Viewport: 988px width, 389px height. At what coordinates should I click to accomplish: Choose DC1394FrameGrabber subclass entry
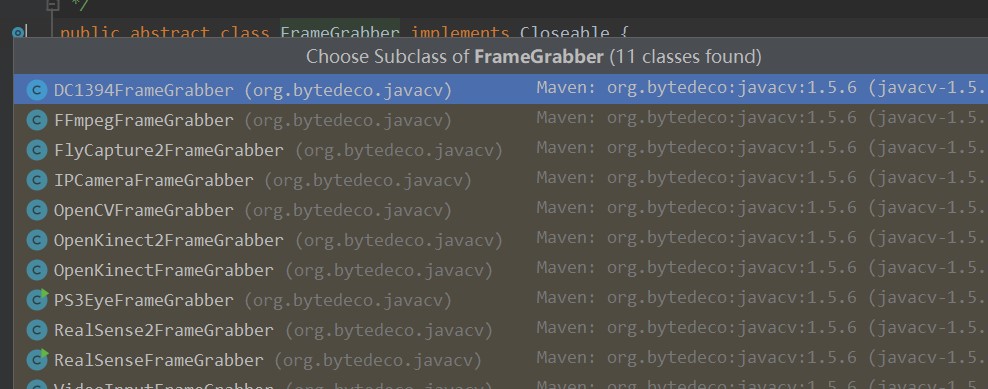(x=501, y=90)
